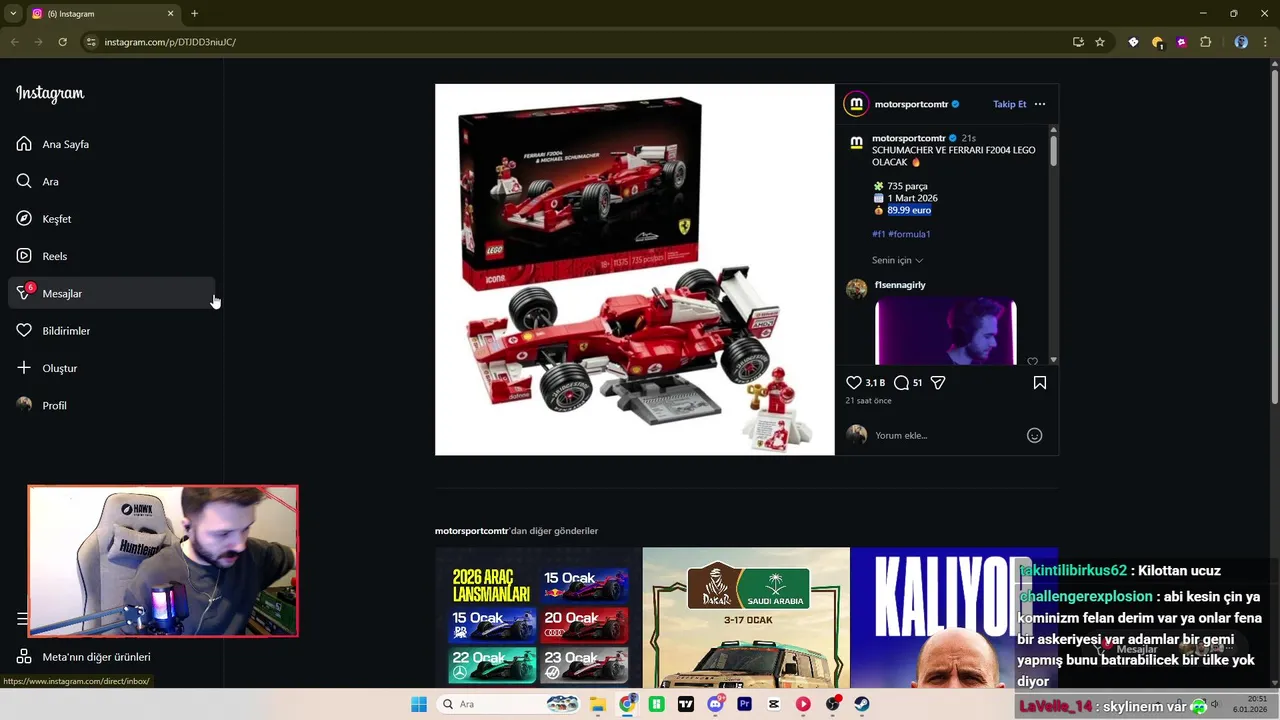Screen dimensions: 1280x720
Task: Select the (6) Instagram tab
Action: tap(103, 14)
